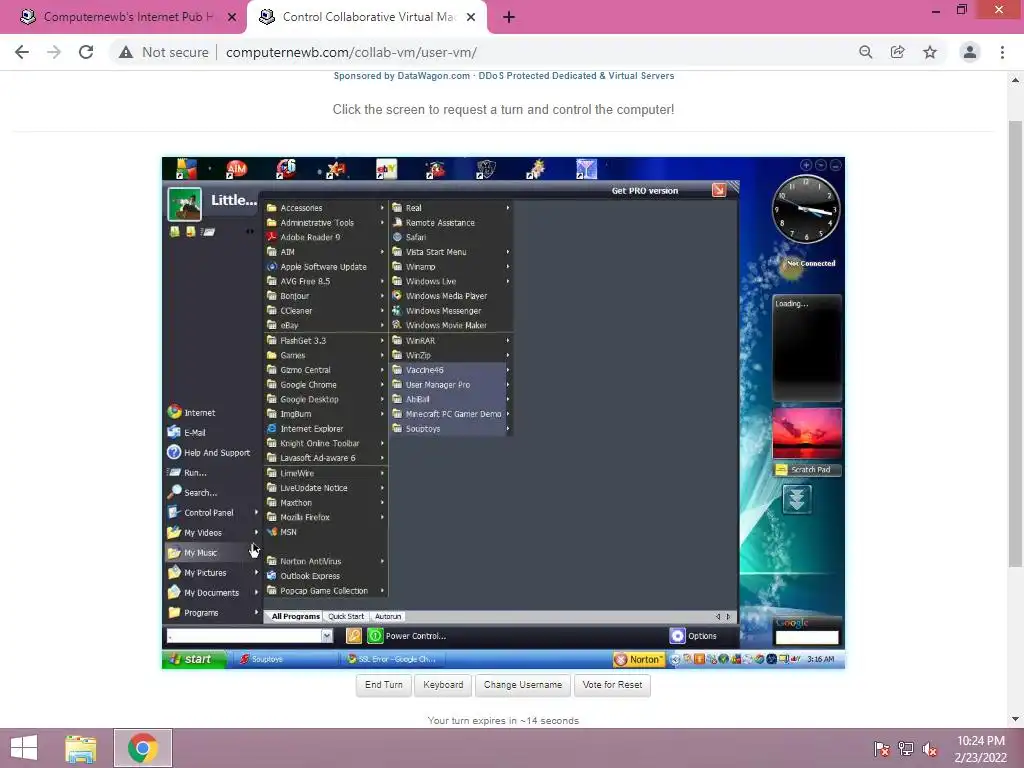This screenshot has width=1024, height=768.
Task: Open Control Panel entry
Action: pos(212,513)
